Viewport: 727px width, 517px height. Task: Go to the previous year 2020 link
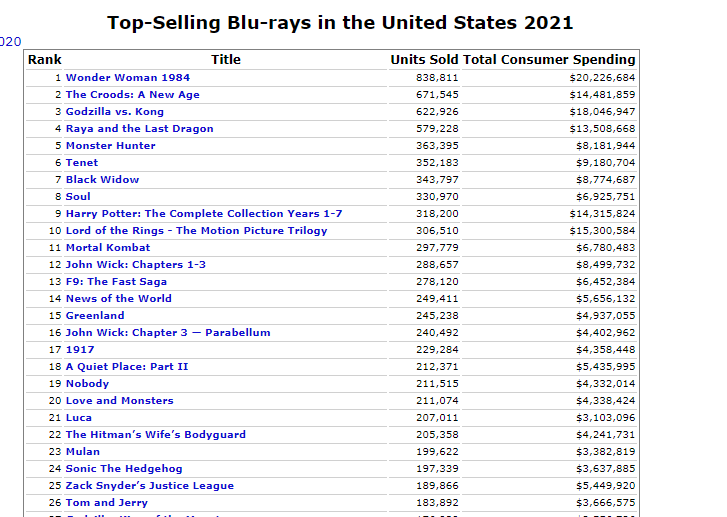10,42
